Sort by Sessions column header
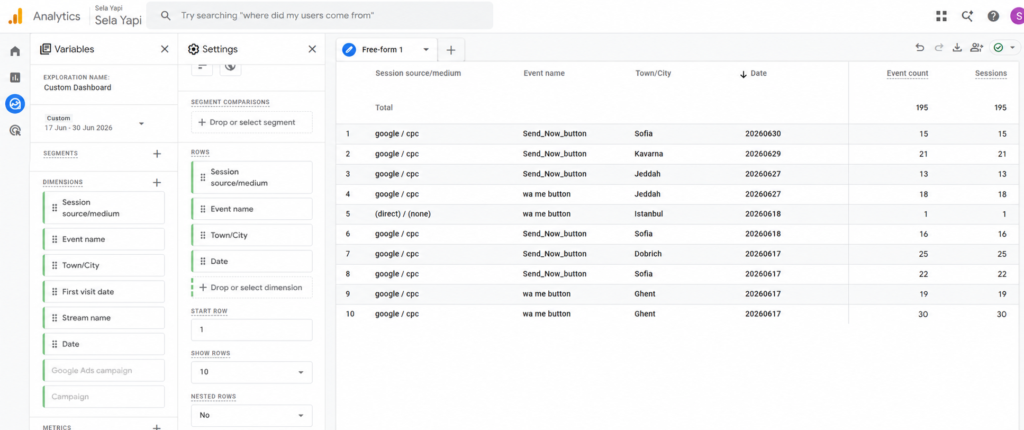This screenshot has width=1024, height=430. click(991, 73)
